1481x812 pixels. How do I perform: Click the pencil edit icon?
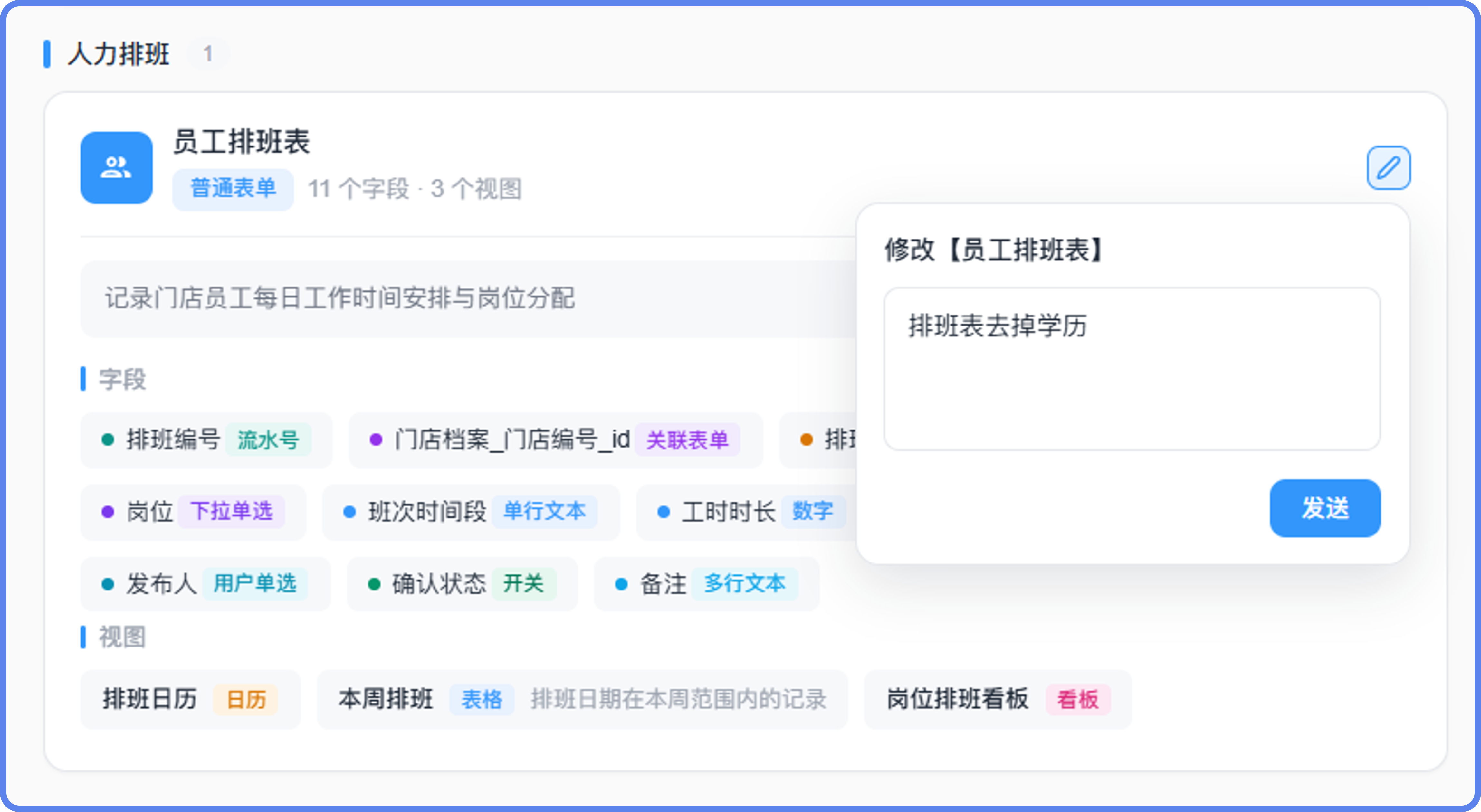[x=1388, y=168]
